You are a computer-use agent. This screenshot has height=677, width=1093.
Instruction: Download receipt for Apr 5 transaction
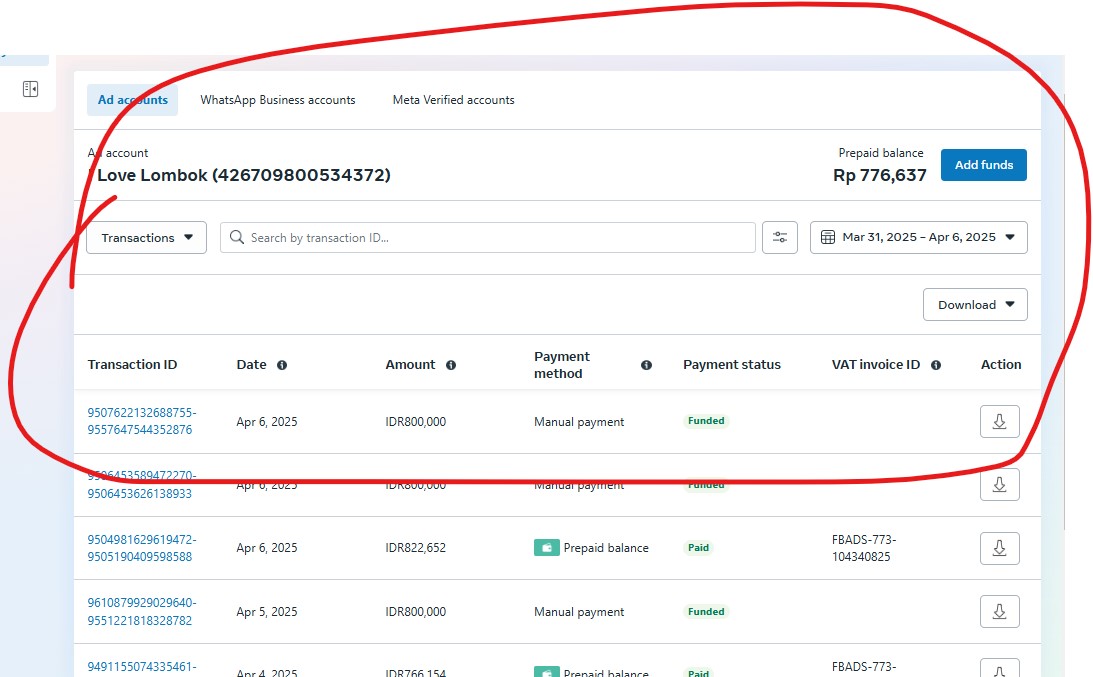coord(999,612)
